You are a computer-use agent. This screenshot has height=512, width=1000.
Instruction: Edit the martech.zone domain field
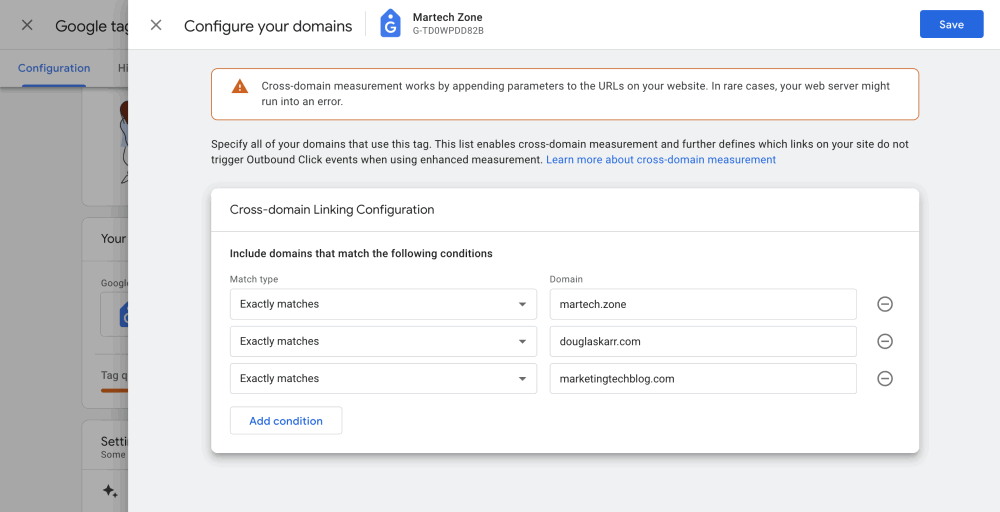tap(703, 304)
